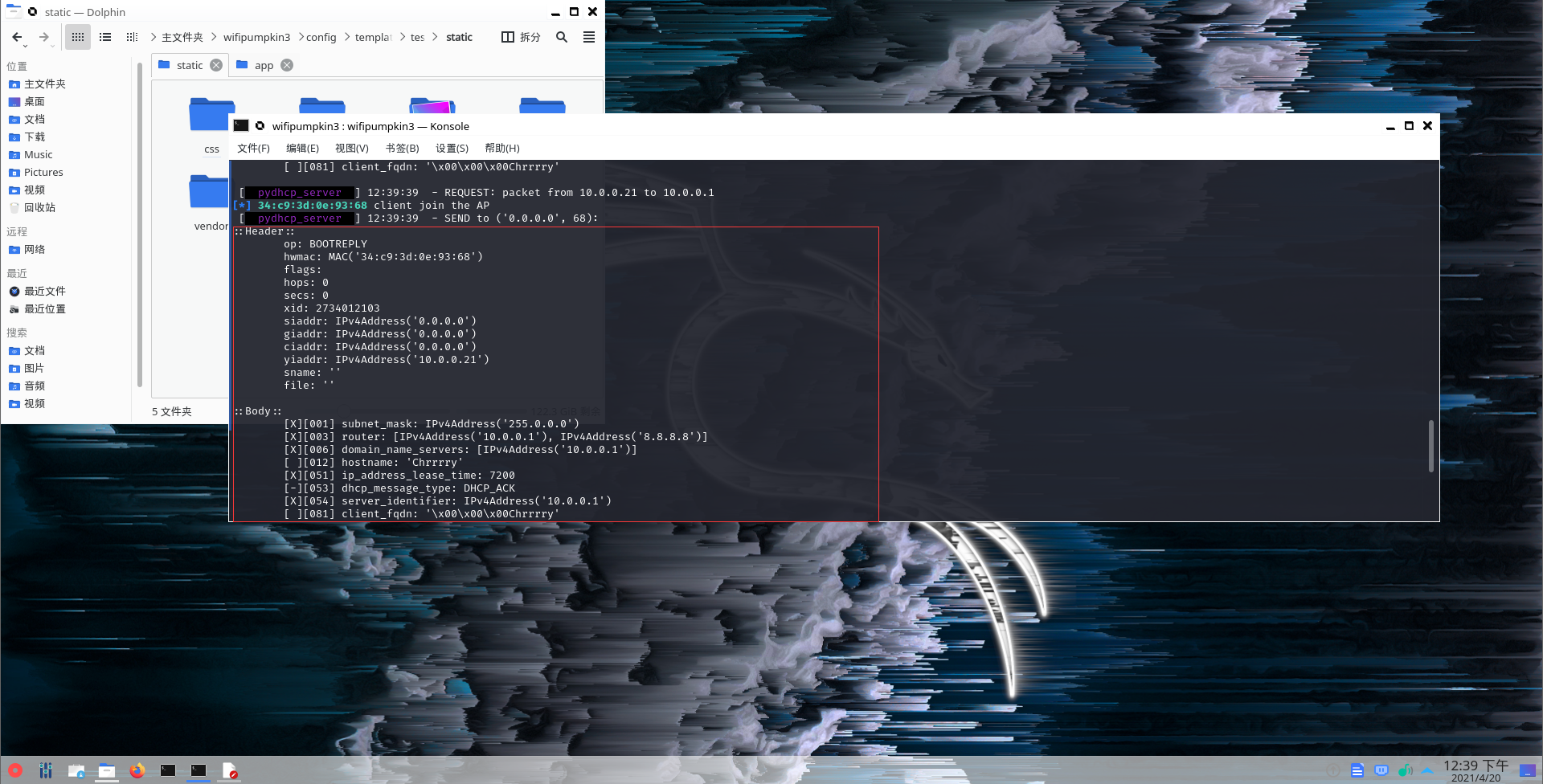The image size is (1543, 784).
Task: Open Konsole 设置(S) menu
Action: 452,148
